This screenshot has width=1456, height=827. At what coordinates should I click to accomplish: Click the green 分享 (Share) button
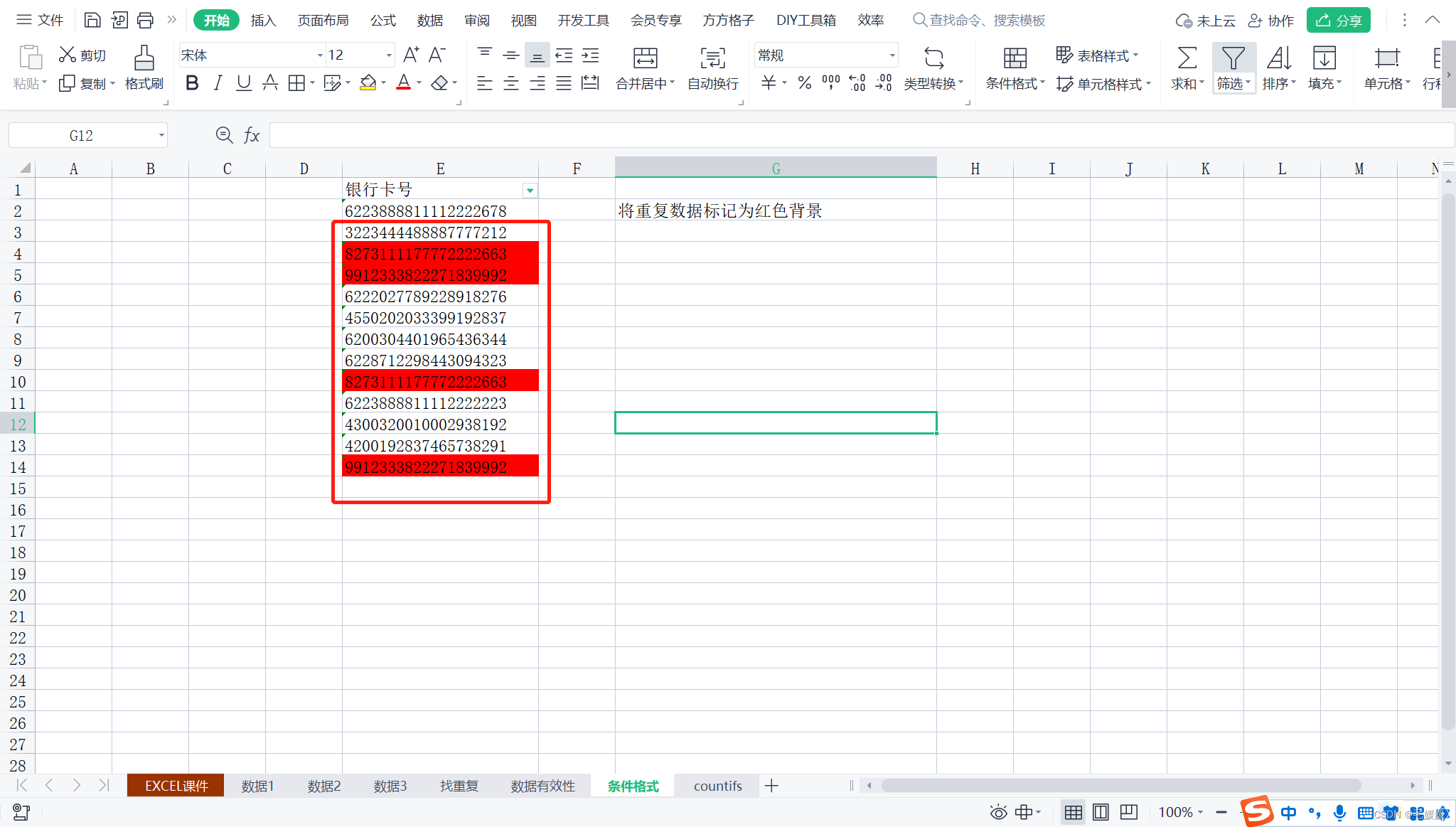pyautogui.click(x=1338, y=21)
